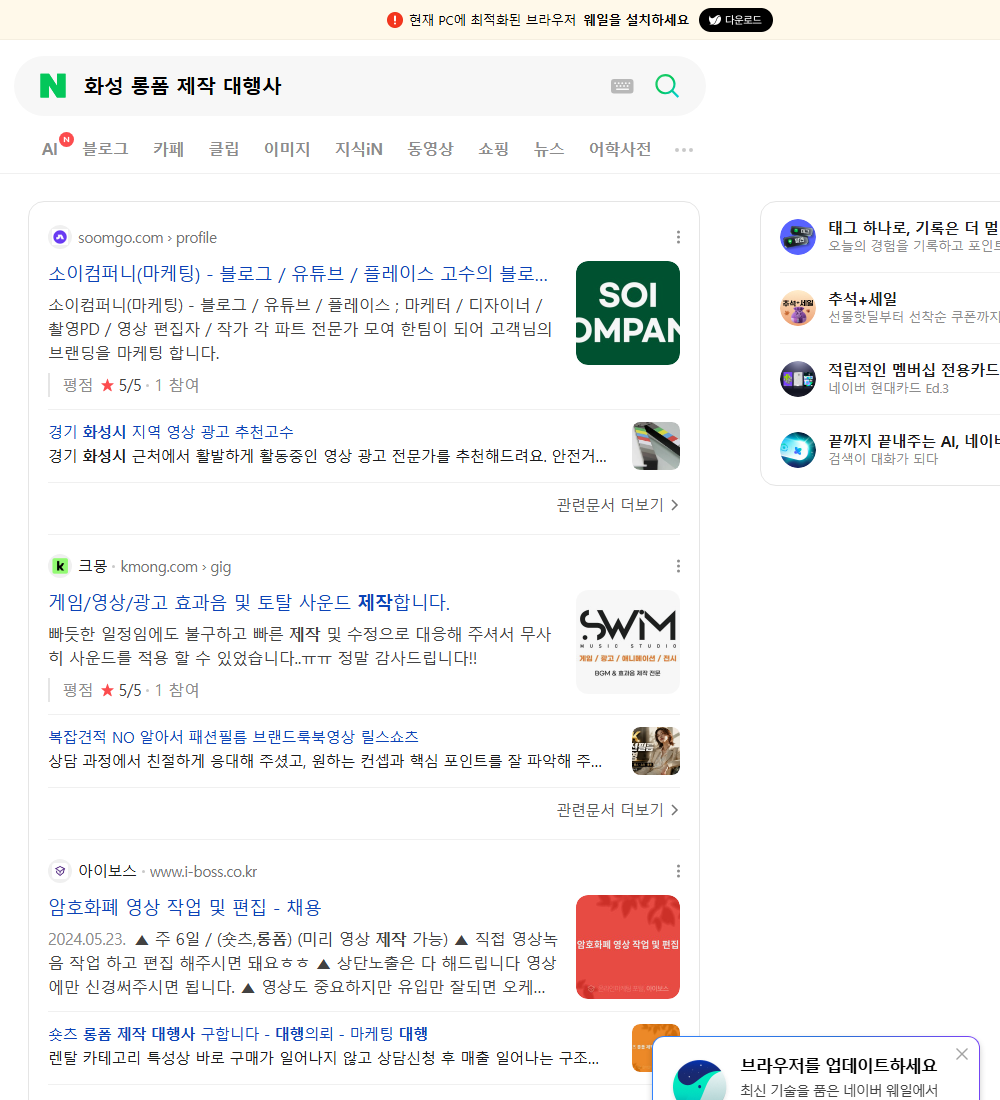
Task: Click the red warning icon in top banner
Action: 394,20
